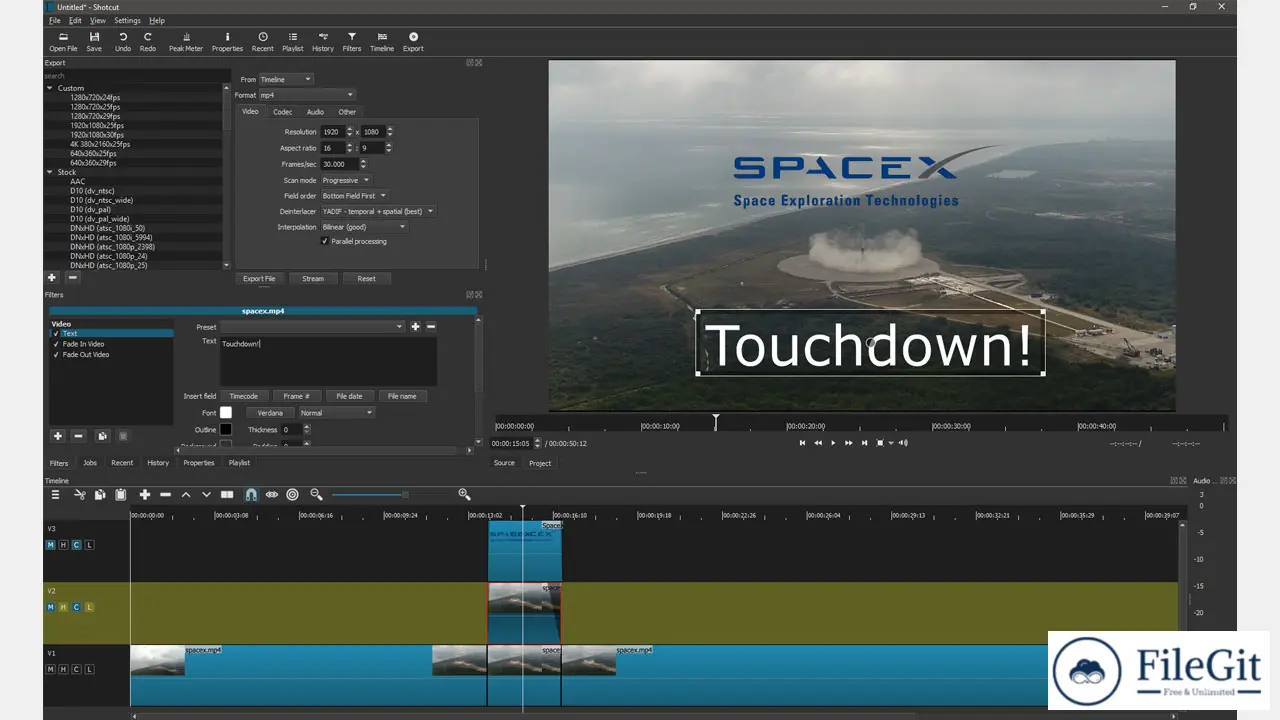1280x720 pixels.
Task: Open the filter Preset dropdown
Action: [x=312, y=327]
